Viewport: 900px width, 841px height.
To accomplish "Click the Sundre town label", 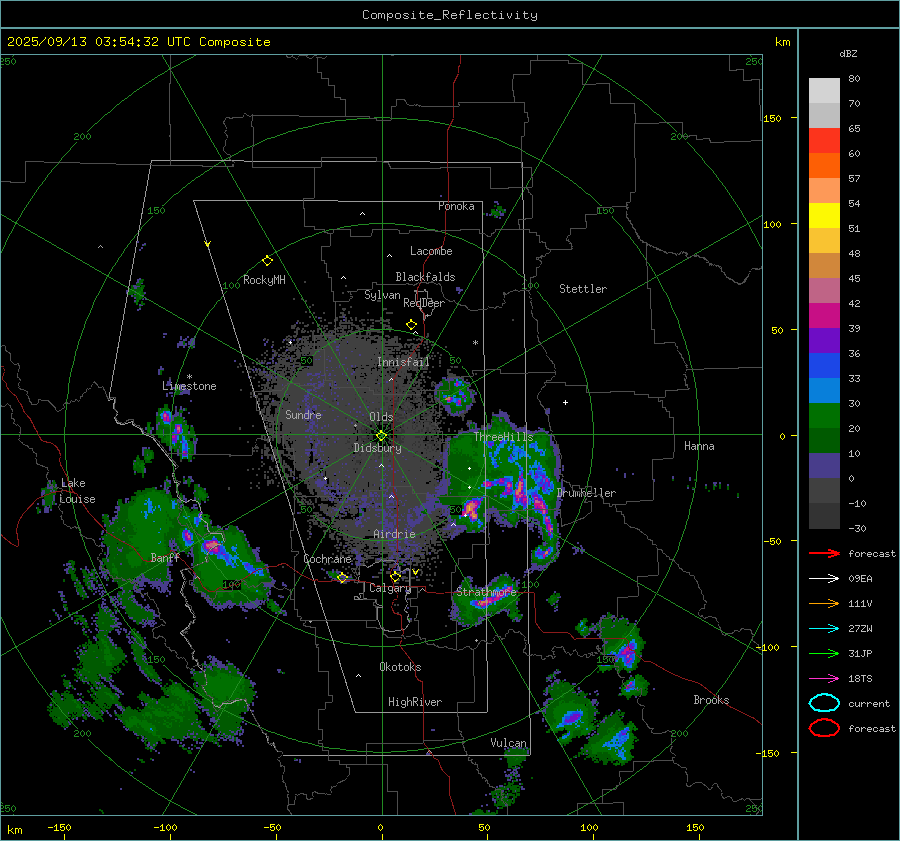I will [303, 414].
